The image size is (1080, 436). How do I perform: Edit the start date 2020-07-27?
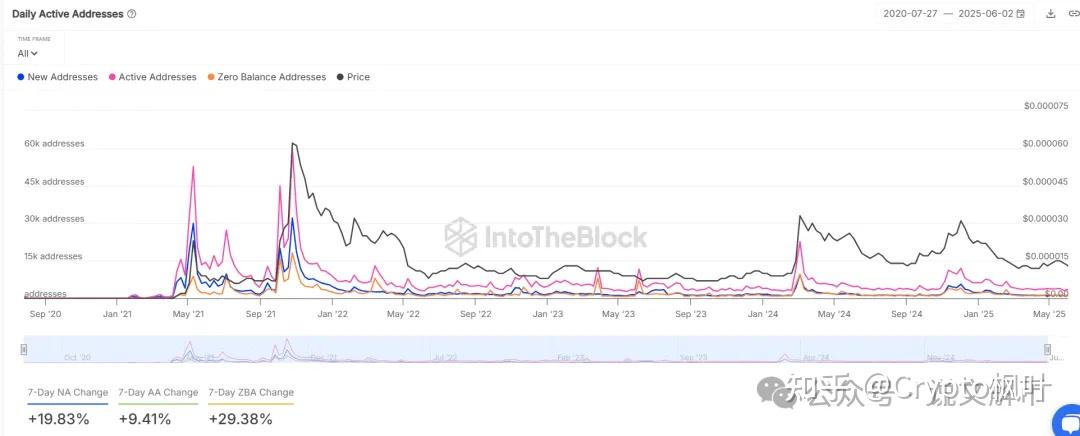click(910, 14)
